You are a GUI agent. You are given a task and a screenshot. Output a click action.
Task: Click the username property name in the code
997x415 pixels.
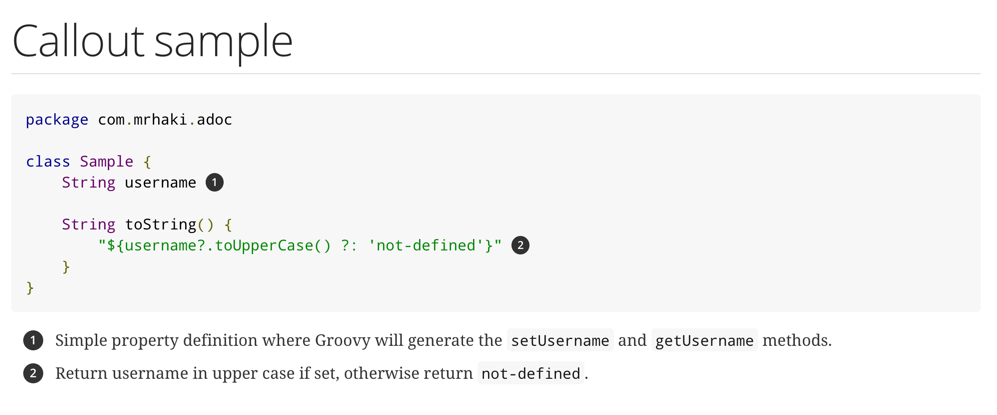pos(160,182)
